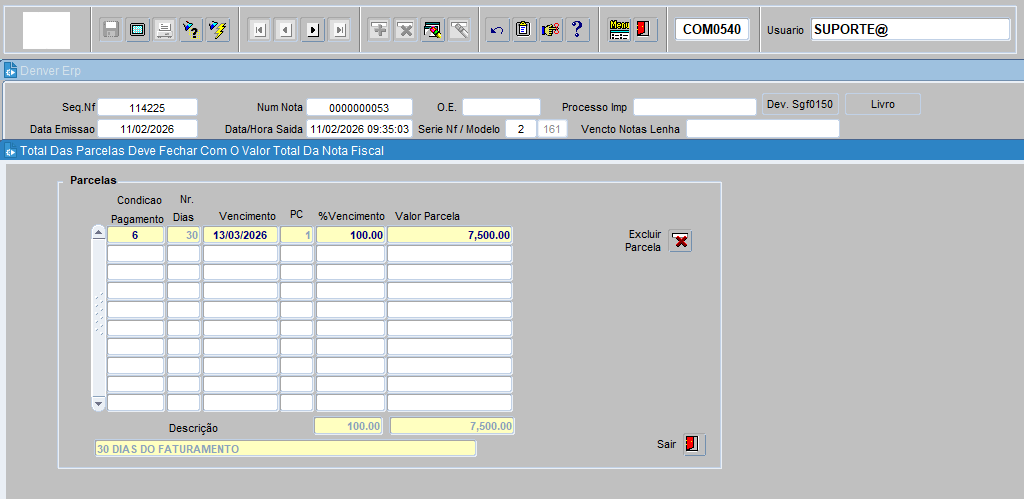Go to next record arrow button
Screen dimensions: 1024x499
tap(313, 30)
